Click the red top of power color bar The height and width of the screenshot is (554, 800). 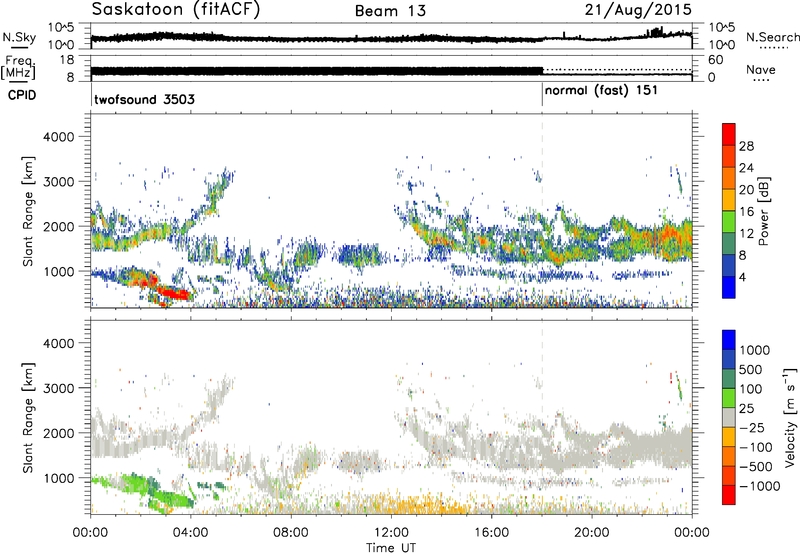(729, 134)
